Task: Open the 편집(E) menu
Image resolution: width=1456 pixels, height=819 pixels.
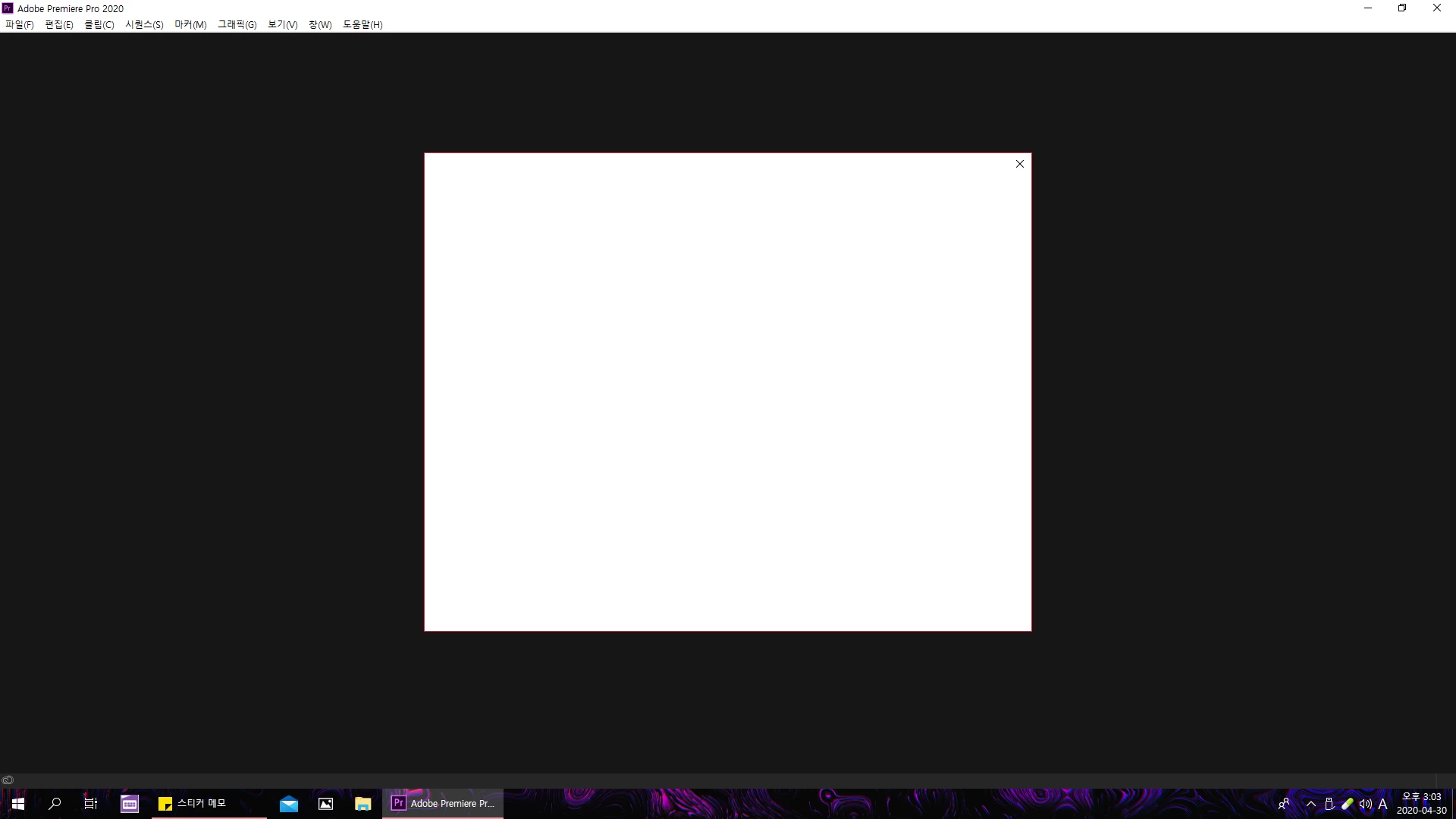Action: point(59,24)
